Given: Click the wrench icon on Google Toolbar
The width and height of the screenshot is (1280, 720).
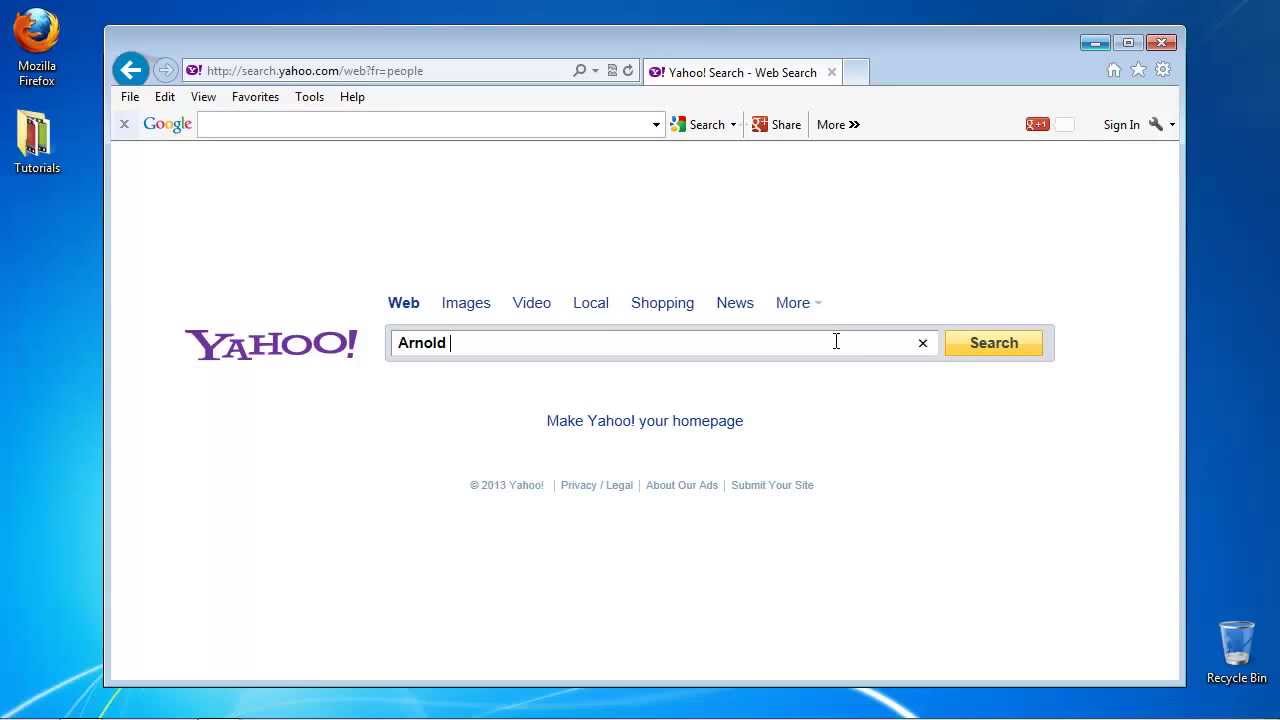Looking at the screenshot, I should pyautogui.click(x=1155, y=124).
